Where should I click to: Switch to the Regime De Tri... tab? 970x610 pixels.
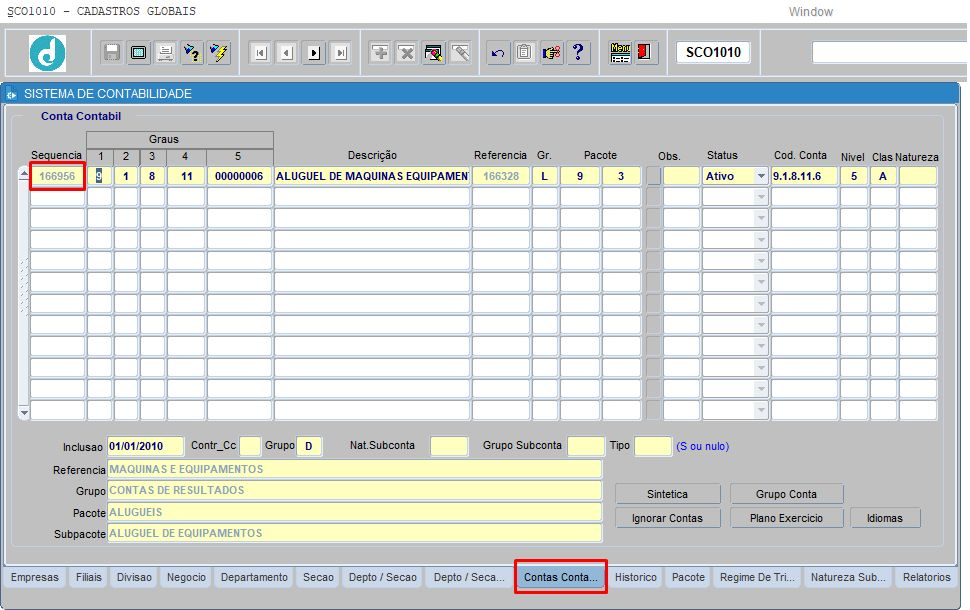(x=757, y=577)
